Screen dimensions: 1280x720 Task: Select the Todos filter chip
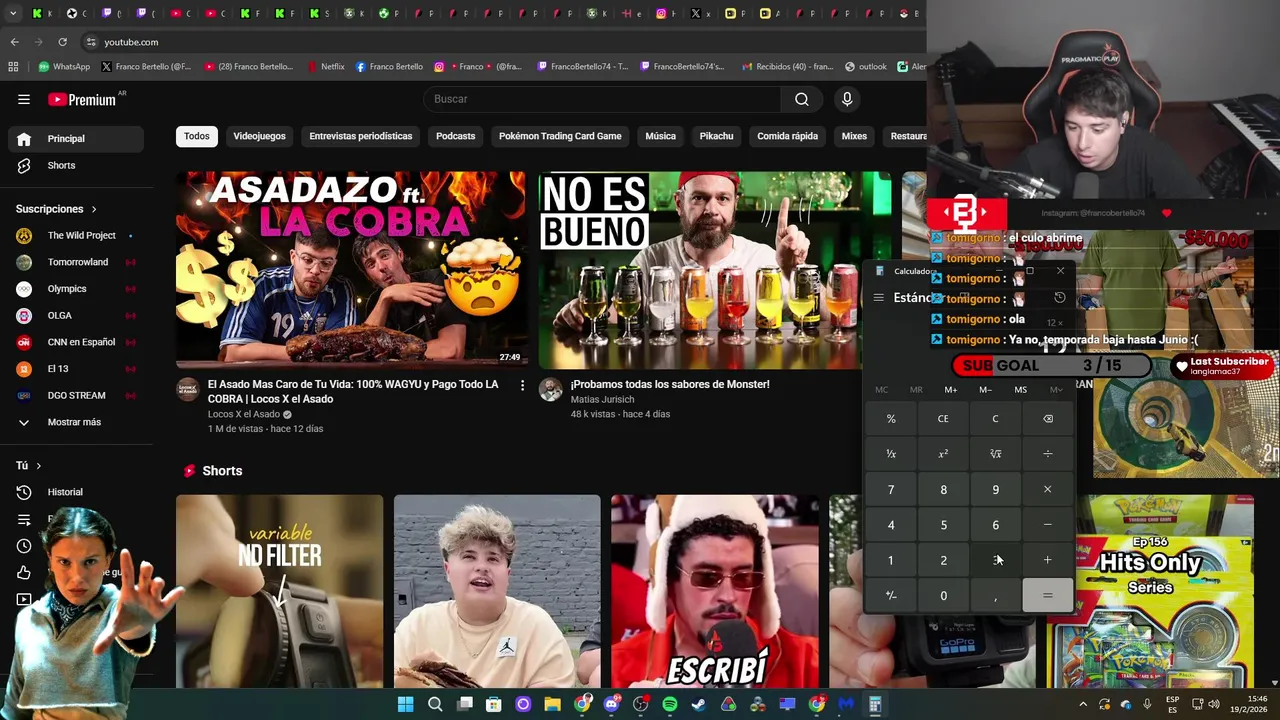[197, 136]
